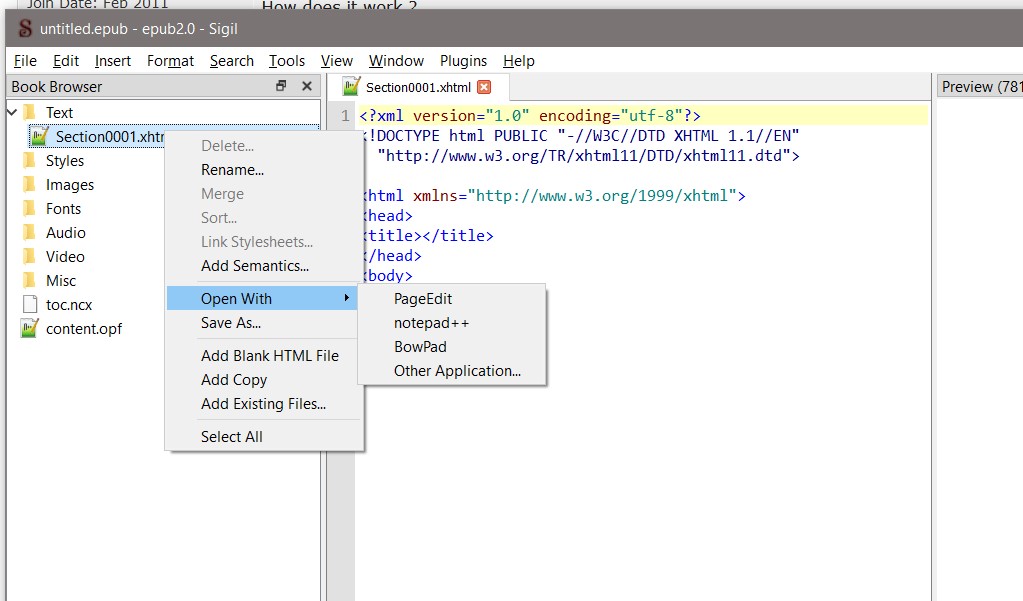This screenshot has width=1023, height=601.
Task: Select the Styles folder label
Action: click(65, 161)
